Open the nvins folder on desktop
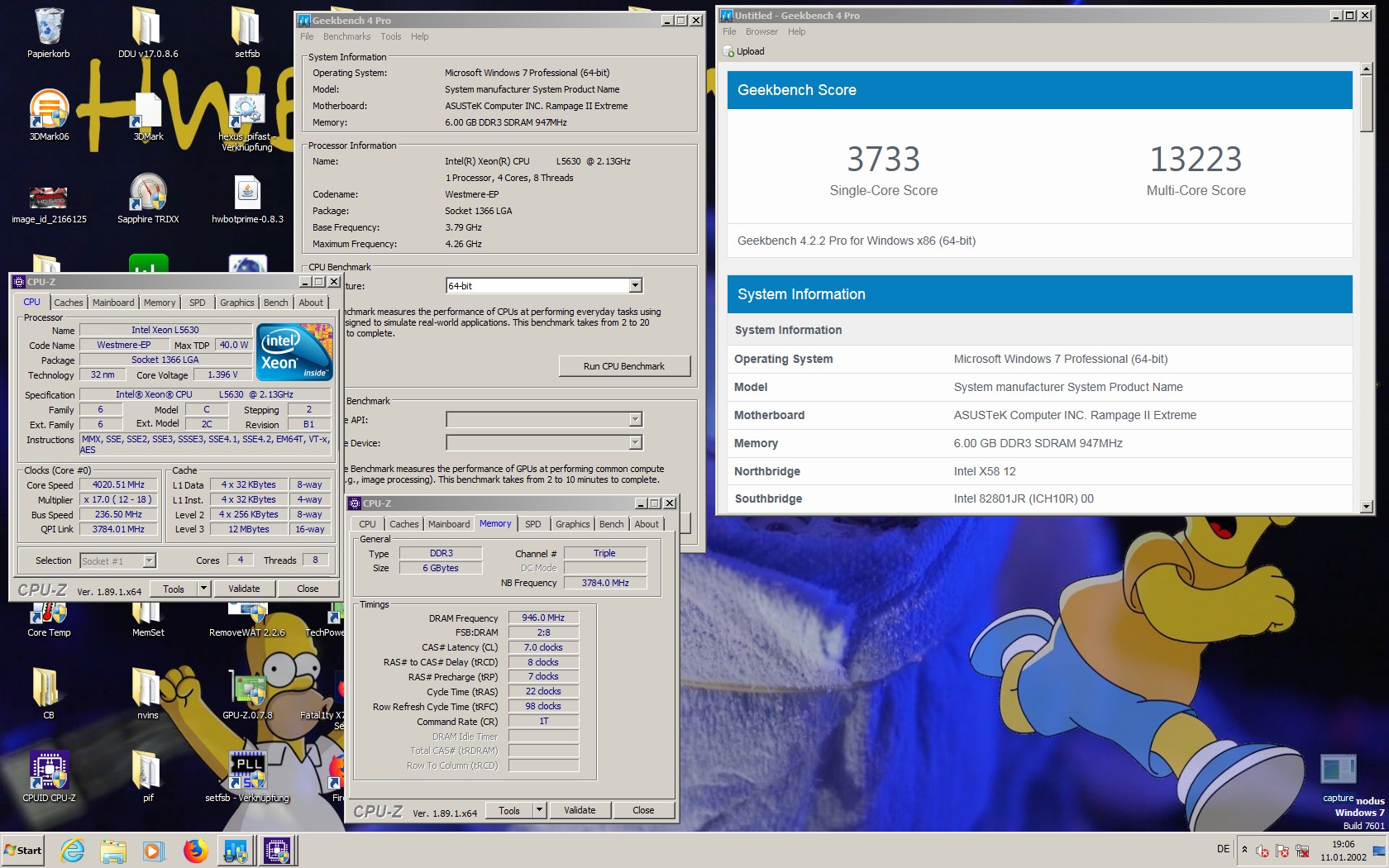Image resolution: width=1389 pixels, height=868 pixels. tap(148, 694)
